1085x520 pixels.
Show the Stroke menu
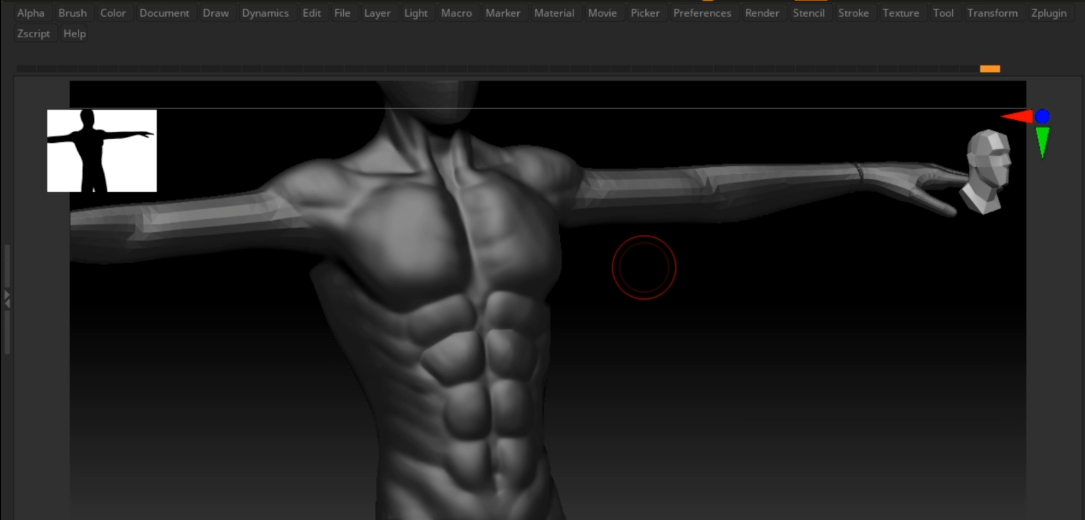pyautogui.click(x=853, y=13)
